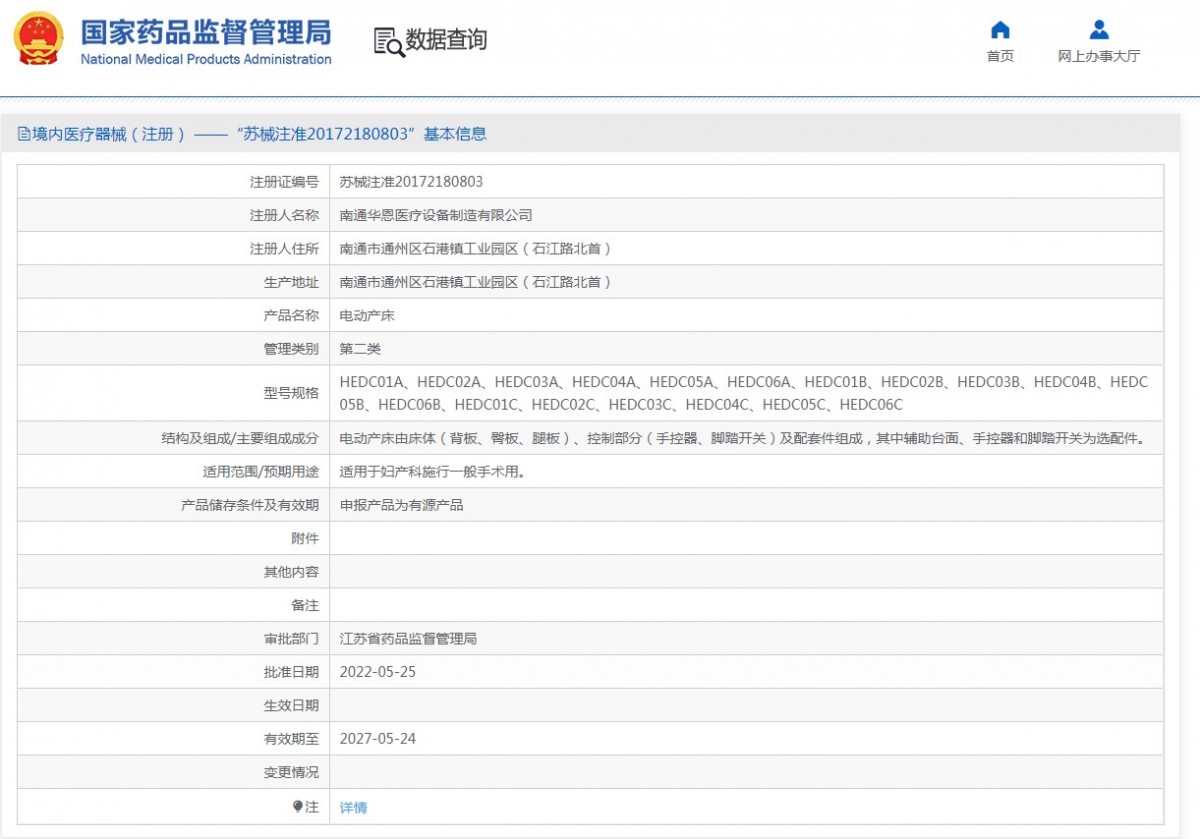This screenshot has width=1200, height=839.
Task: Select the 注册人住所 address value
Action: pyautogui.click(x=476, y=249)
